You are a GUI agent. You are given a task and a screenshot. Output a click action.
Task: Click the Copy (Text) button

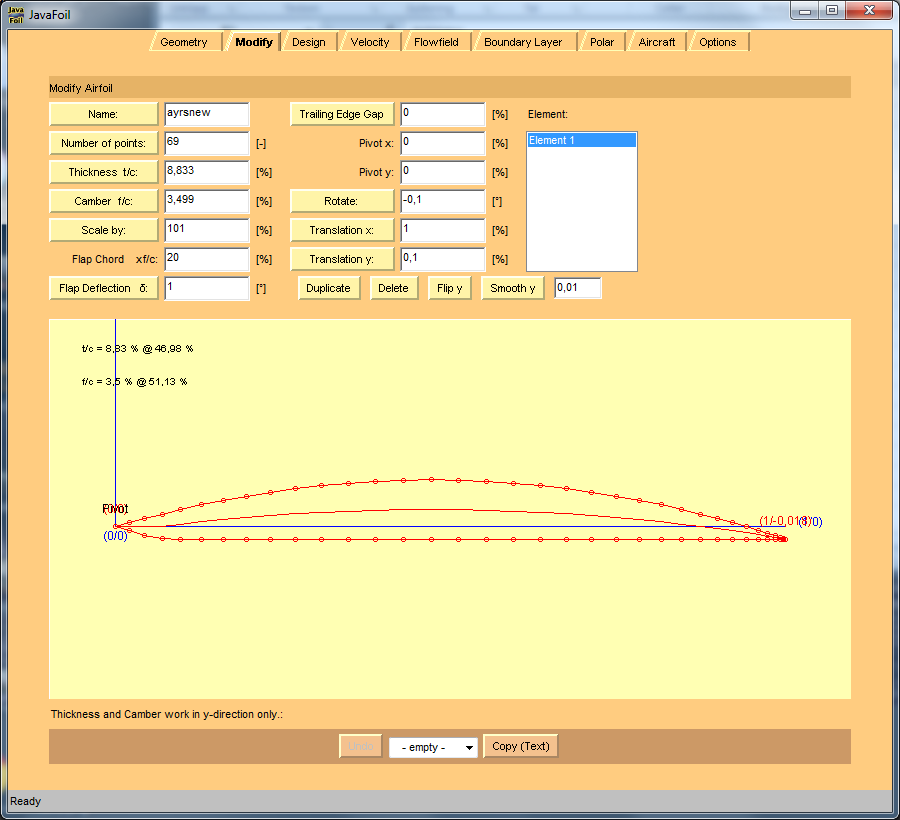[x=520, y=746]
